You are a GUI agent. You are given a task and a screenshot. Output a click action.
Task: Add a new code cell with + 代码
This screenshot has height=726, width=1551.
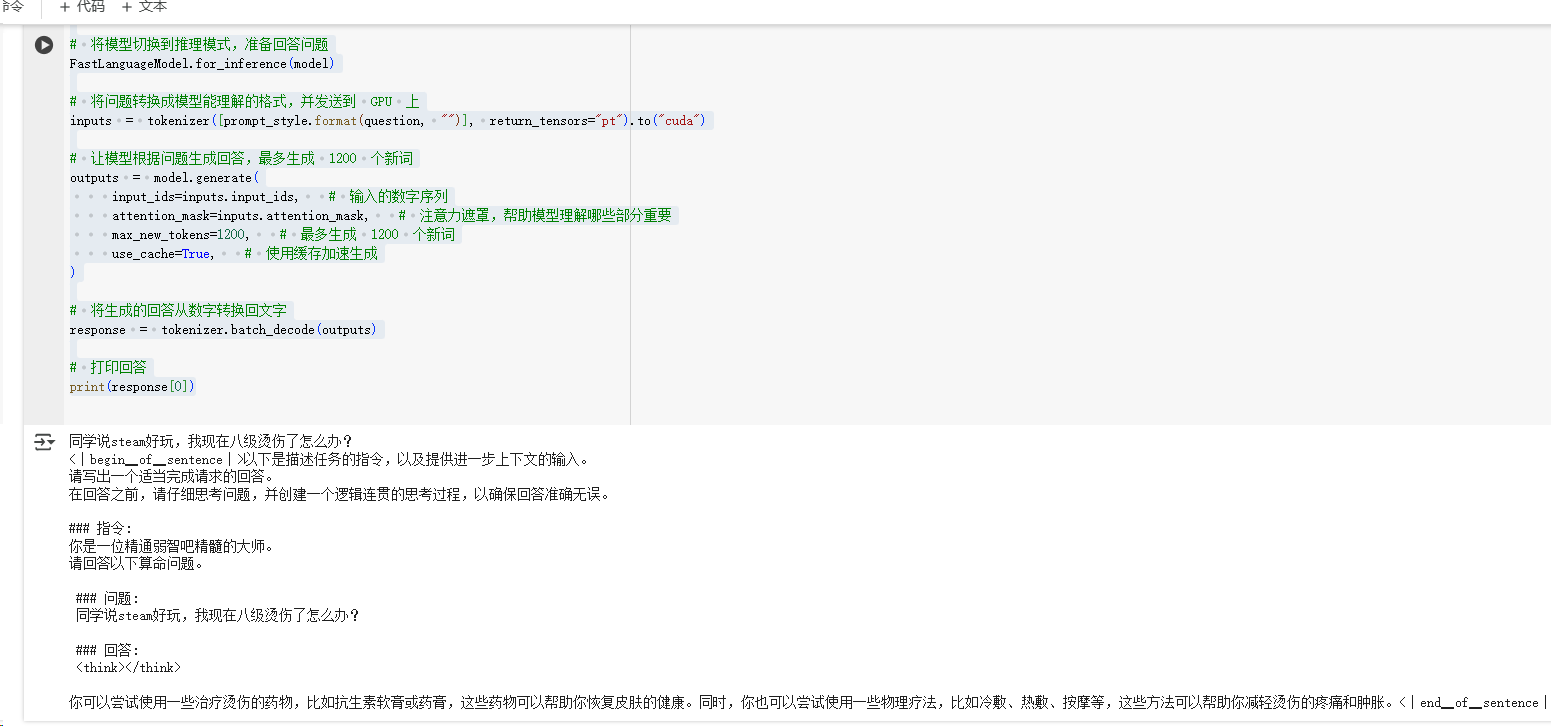click(82, 7)
